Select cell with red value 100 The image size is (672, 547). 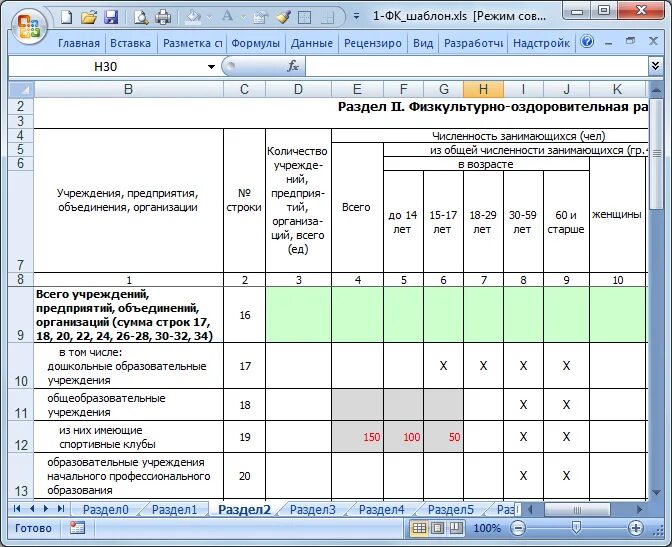403,436
